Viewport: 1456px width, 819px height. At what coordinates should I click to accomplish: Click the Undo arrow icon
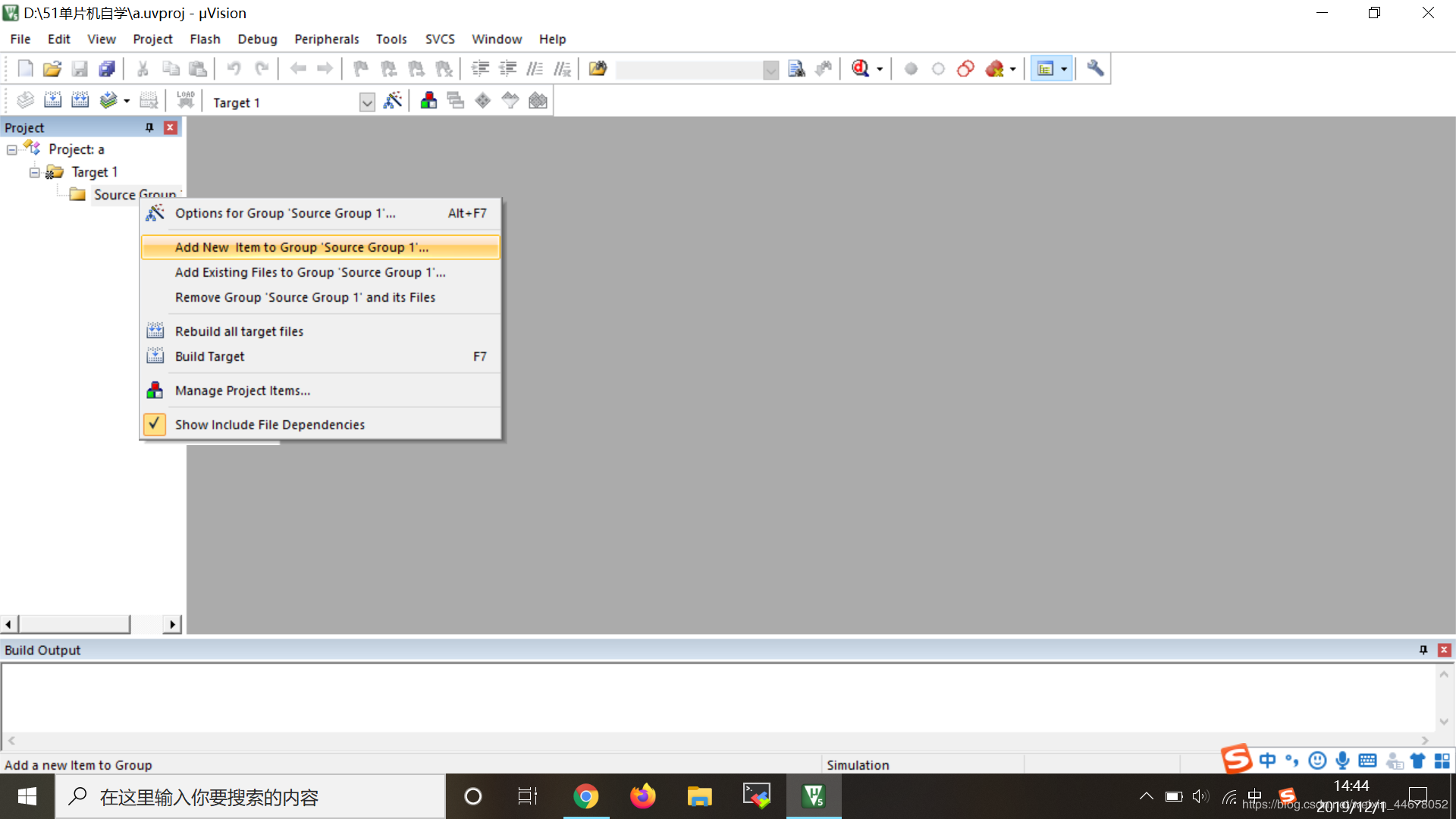pos(234,69)
